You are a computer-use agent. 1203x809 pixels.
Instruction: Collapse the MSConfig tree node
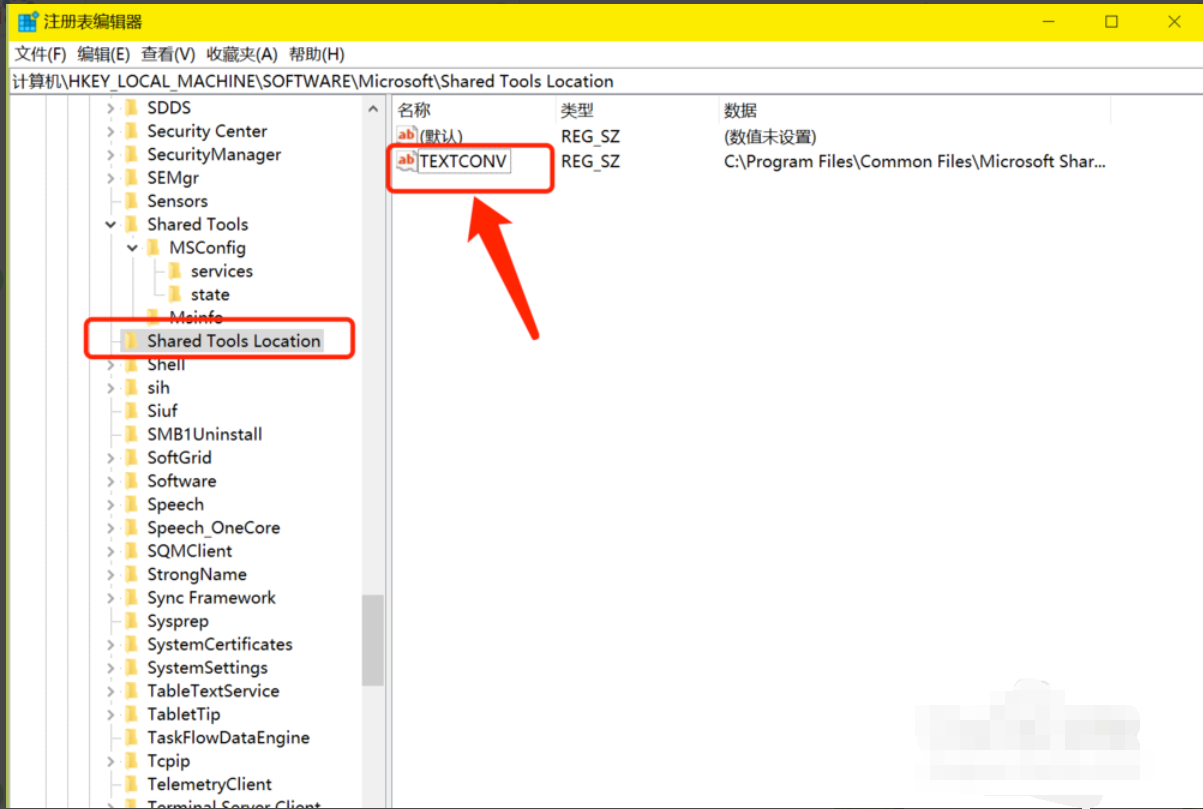[x=133, y=248]
